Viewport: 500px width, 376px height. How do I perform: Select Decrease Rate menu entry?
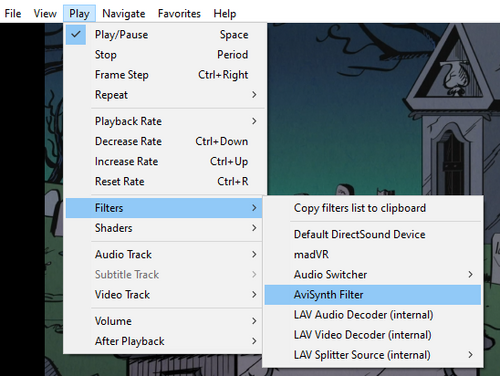164,141
